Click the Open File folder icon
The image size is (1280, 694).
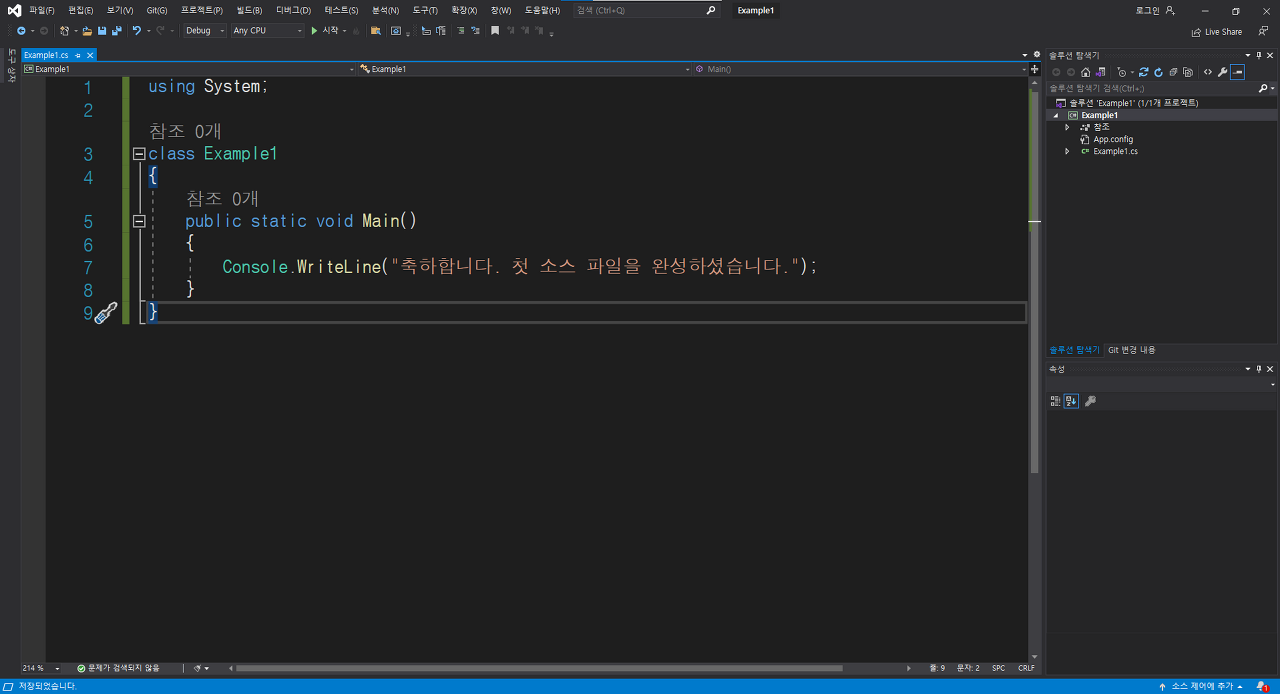click(x=87, y=31)
